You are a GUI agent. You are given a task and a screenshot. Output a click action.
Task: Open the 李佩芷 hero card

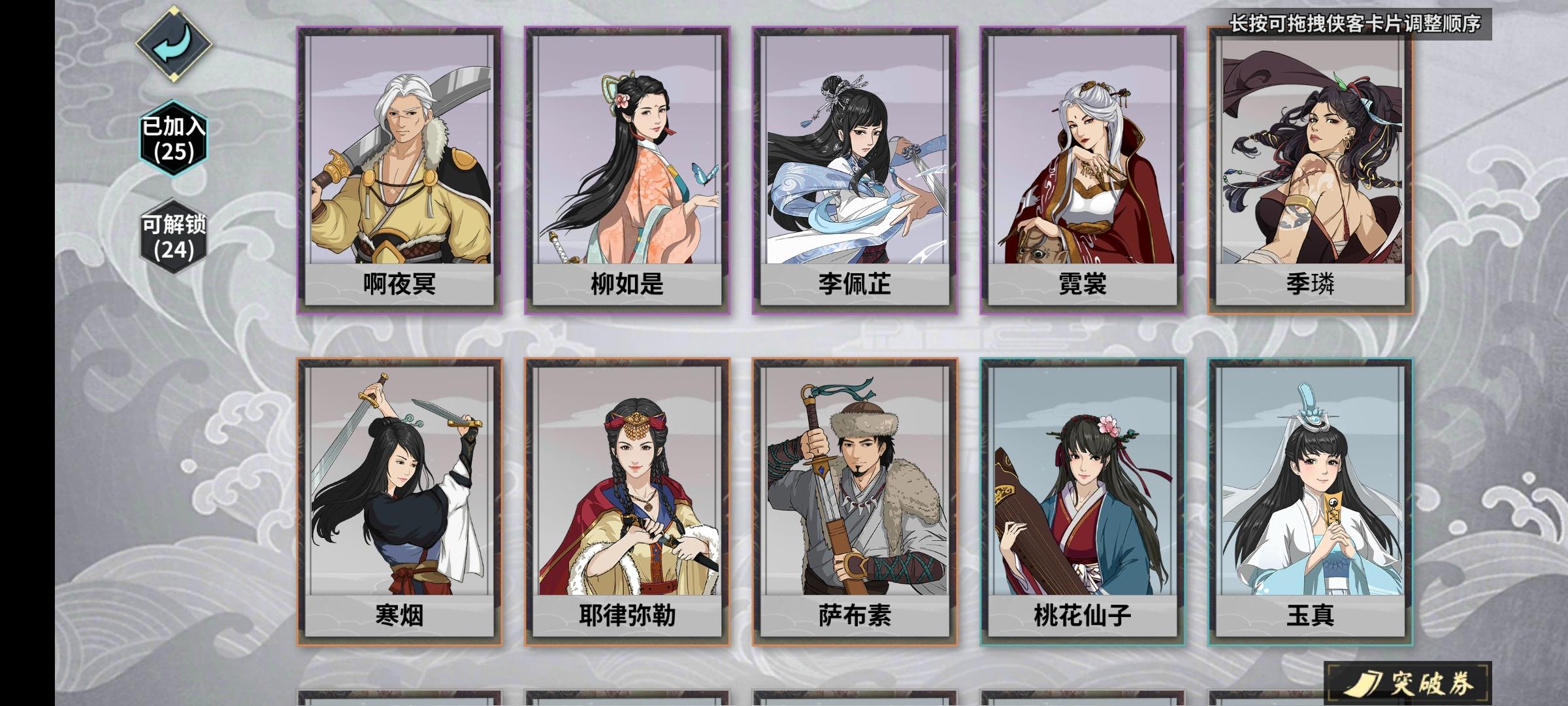(855, 171)
